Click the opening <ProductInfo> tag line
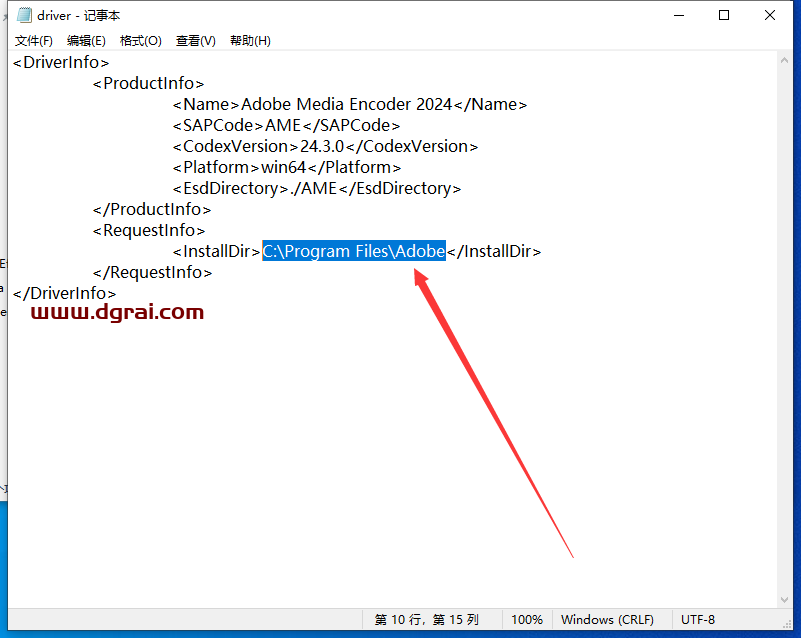The width and height of the screenshot is (801, 638). (148, 83)
